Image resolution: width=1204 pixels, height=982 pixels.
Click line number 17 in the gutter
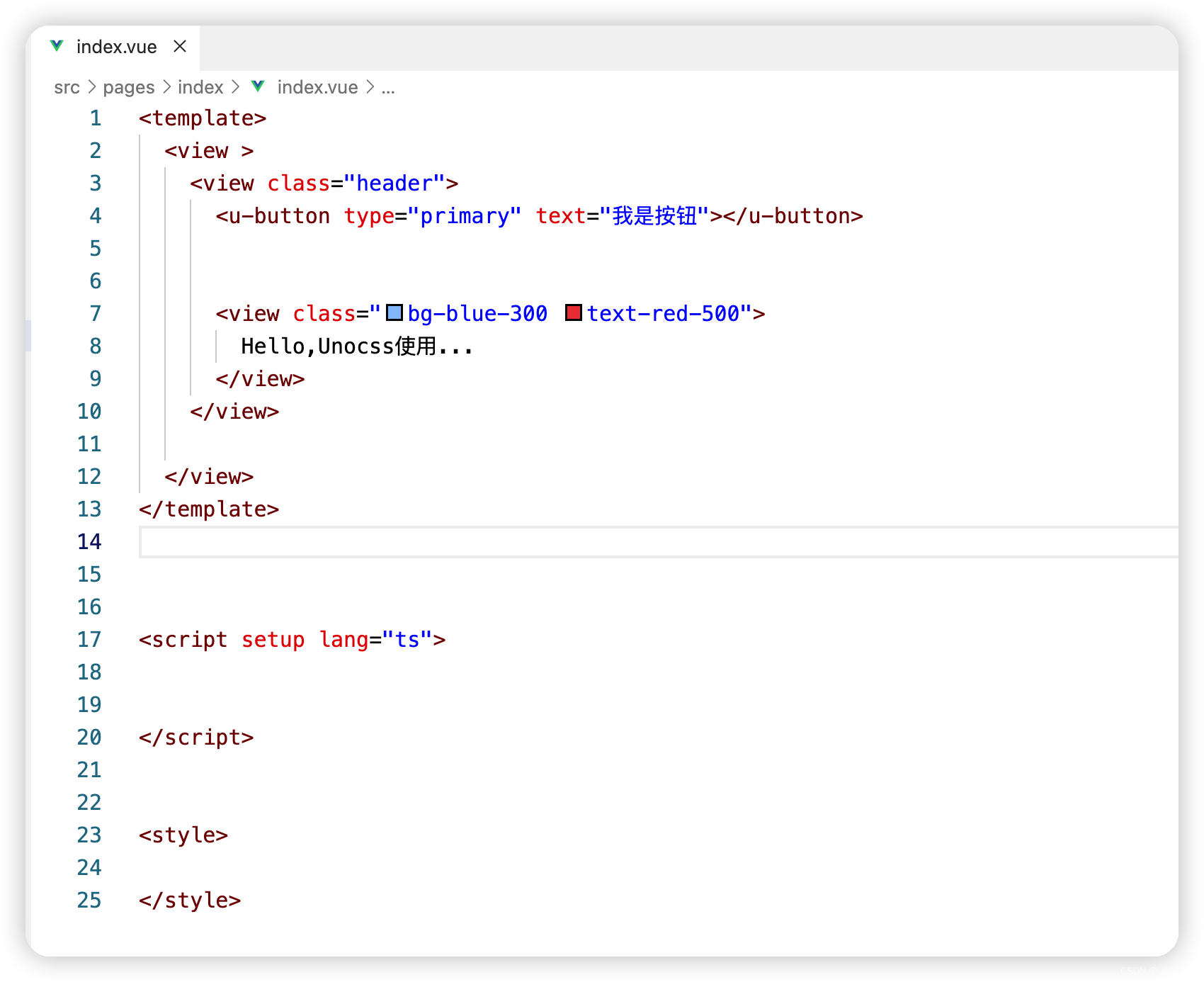point(89,640)
